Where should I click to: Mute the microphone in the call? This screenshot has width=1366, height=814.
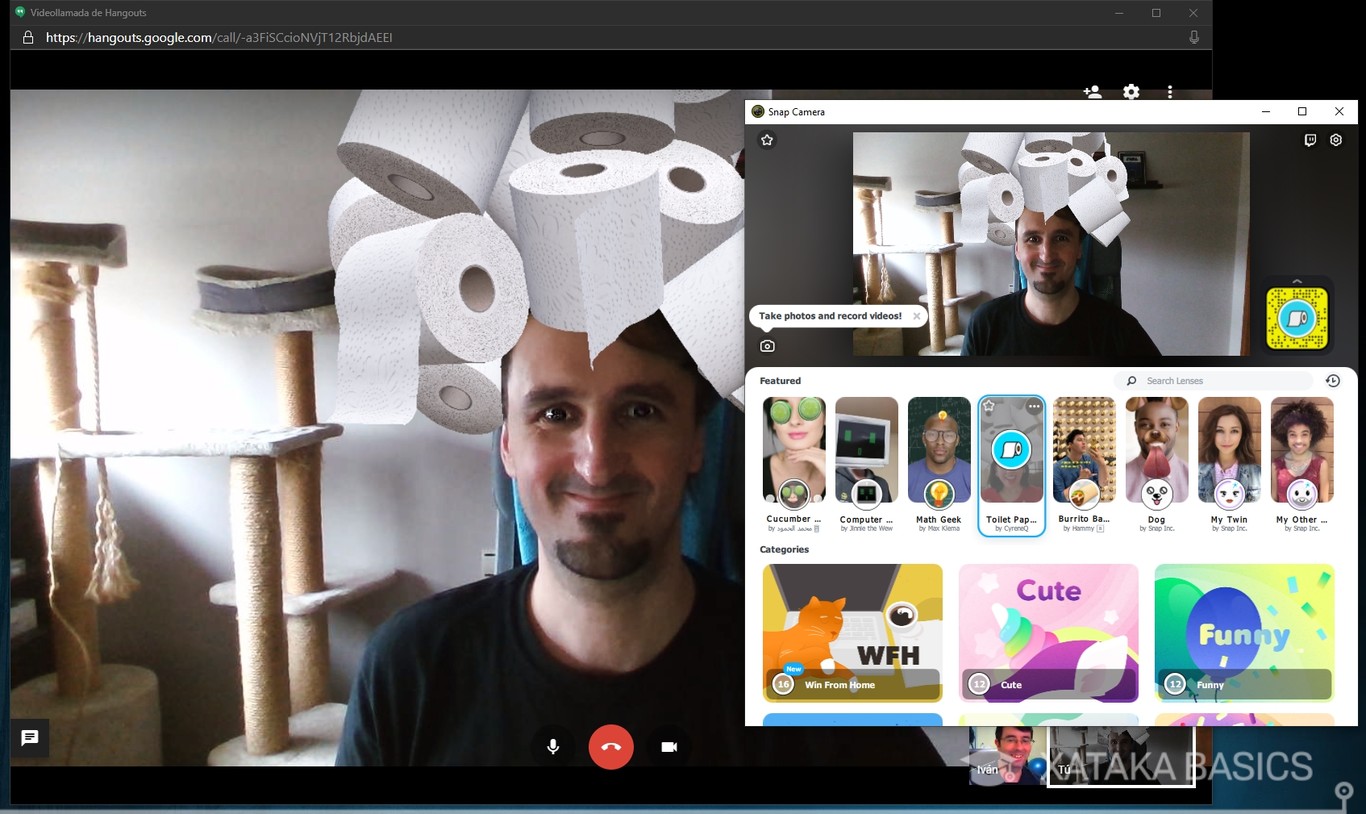(552, 745)
